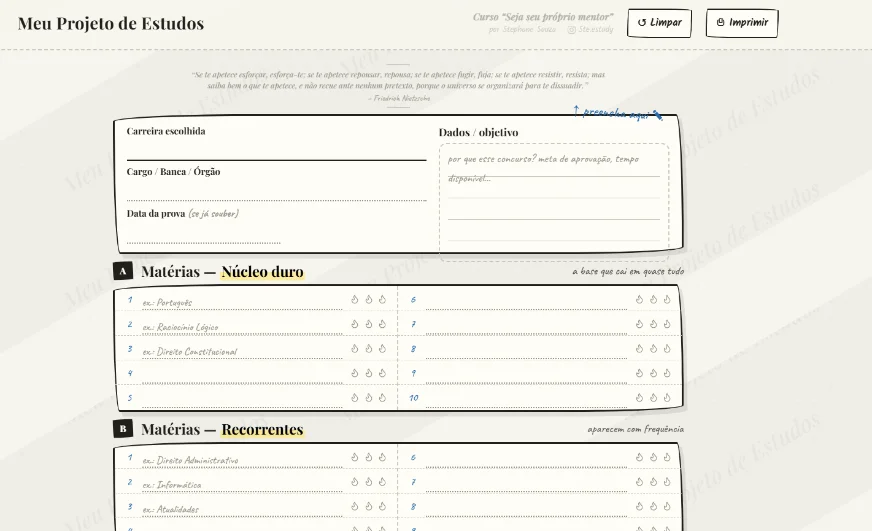The width and height of the screenshot is (872, 531).
Task: Click the Núcleo duro row 6 subject field
Action: 526,302
